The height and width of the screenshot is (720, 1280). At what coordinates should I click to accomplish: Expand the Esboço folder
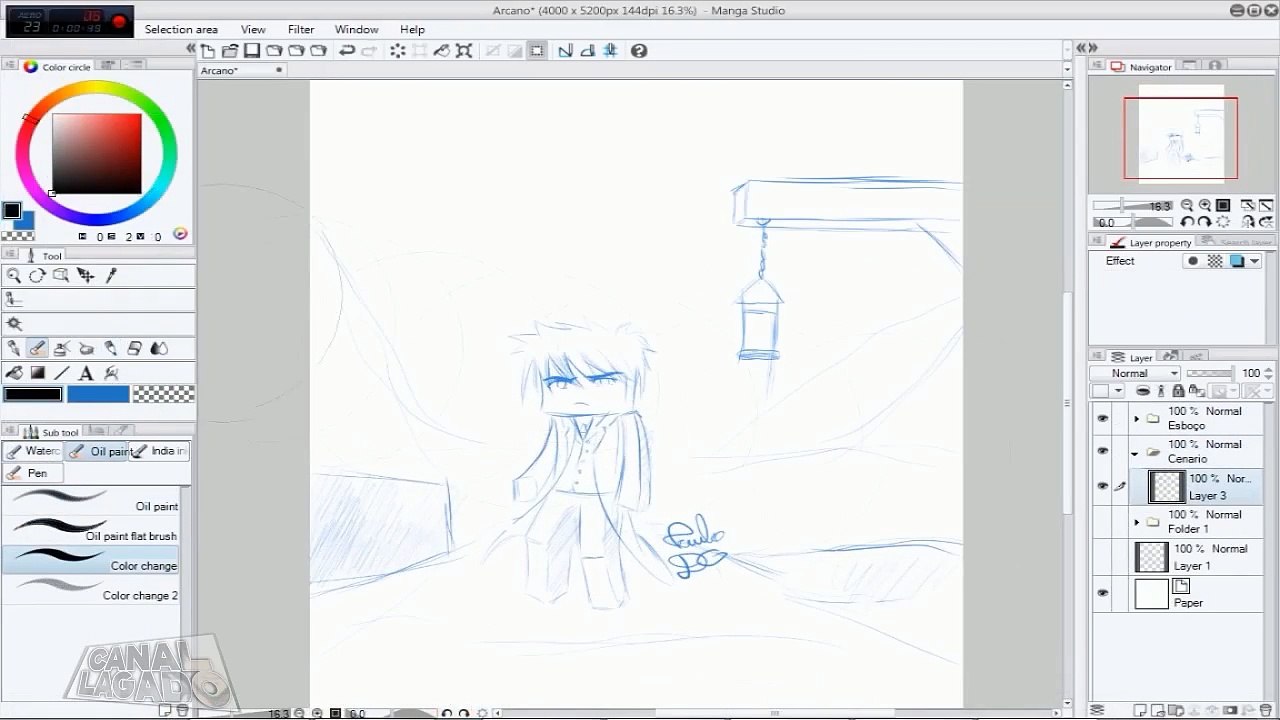[1137, 419]
